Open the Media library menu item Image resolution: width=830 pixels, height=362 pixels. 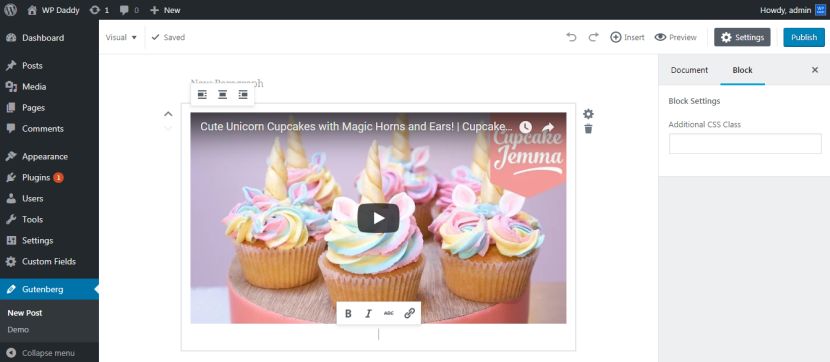click(49, 87)
